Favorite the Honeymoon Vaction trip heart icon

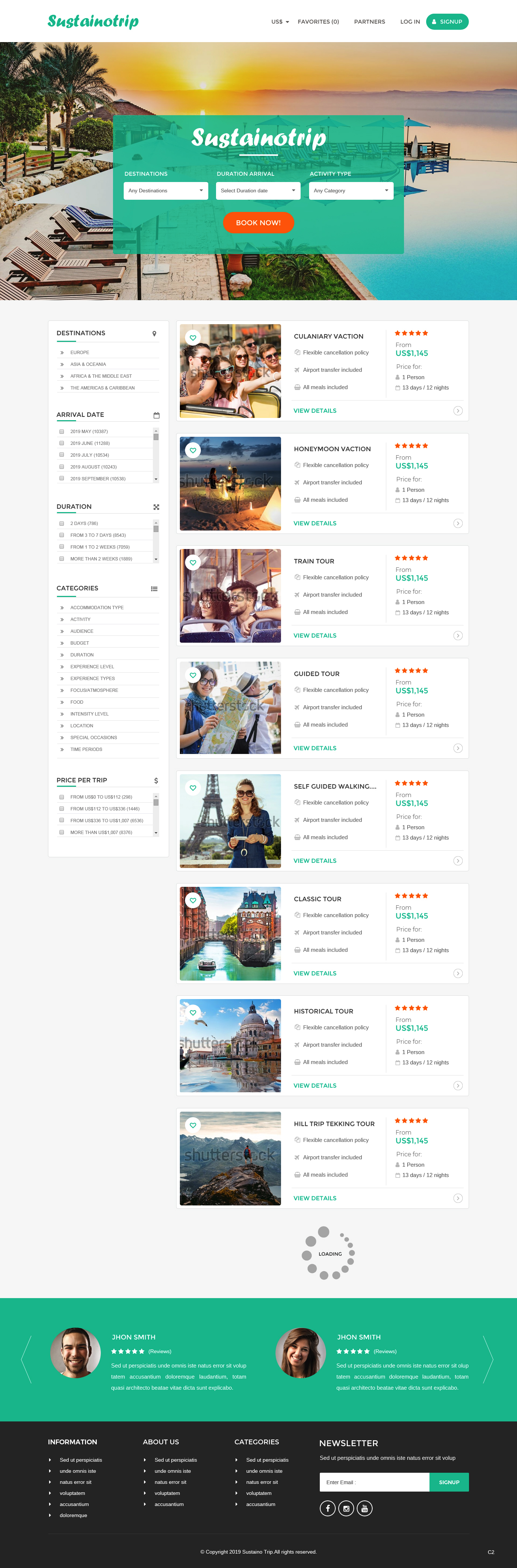coord(193,450)
